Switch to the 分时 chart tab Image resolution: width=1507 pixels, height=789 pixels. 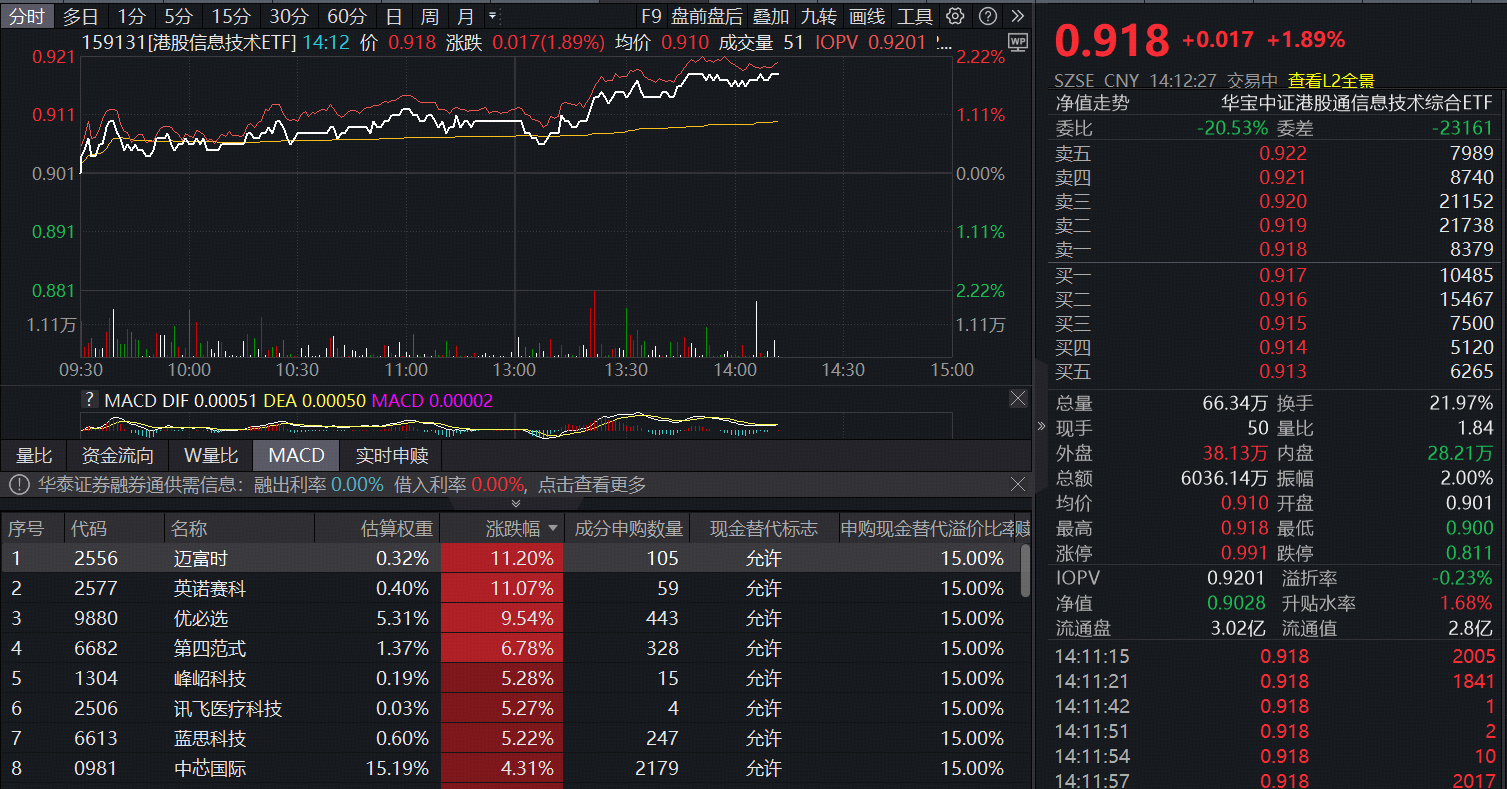28,16
